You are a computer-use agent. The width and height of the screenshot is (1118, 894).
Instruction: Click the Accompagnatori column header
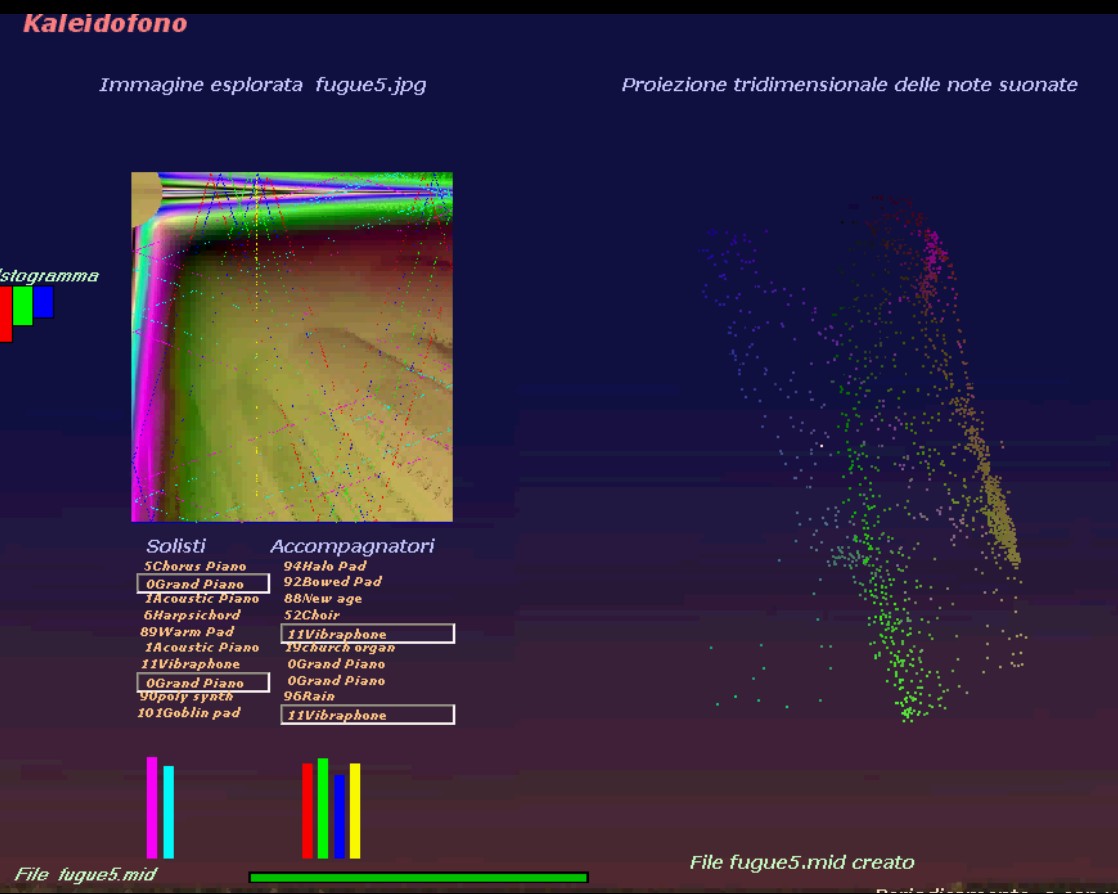click(352, 547)
